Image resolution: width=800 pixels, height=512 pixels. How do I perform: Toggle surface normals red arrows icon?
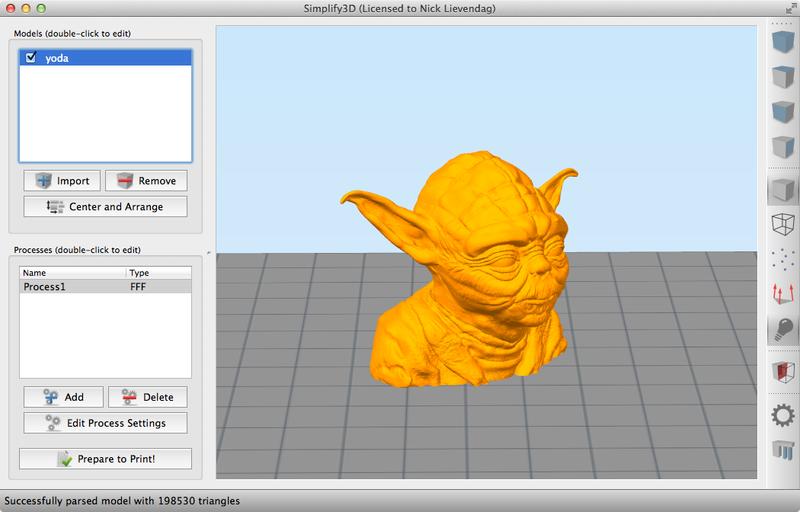pyautogui.click(x=783, y=294)
